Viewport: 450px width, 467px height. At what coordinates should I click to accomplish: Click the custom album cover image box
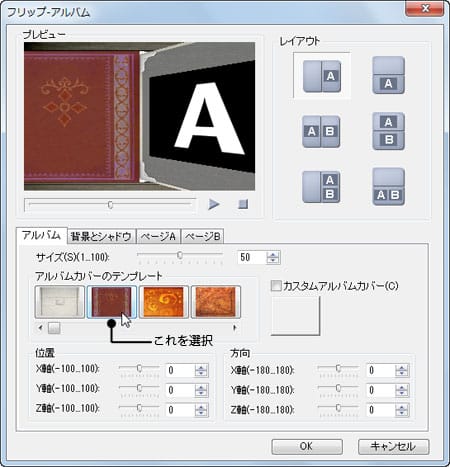pyautogui.click(x=295, y=316)
